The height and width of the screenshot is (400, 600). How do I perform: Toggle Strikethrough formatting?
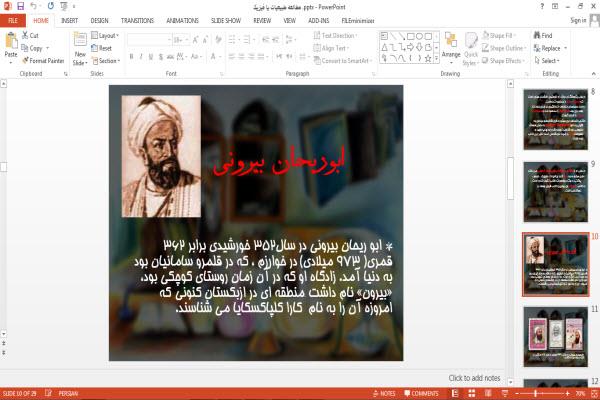pos(170,57)
